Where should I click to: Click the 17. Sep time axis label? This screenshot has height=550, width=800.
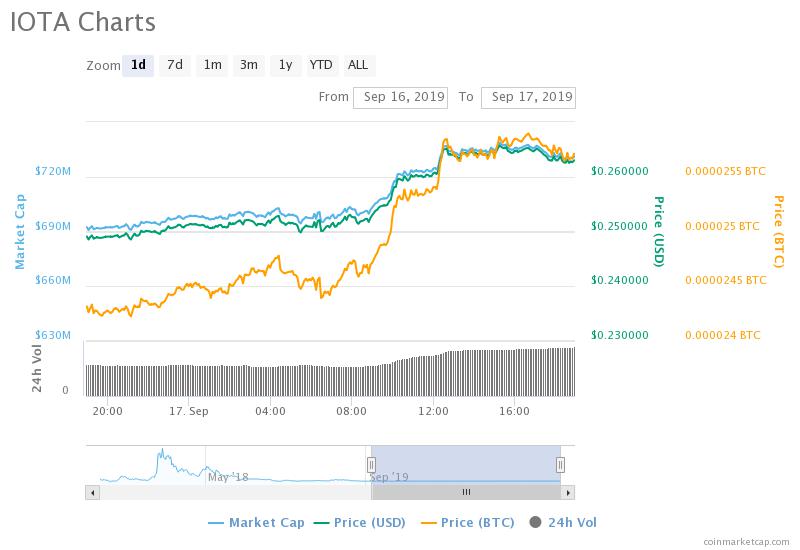pyautogui.click(x=189, y=411)
